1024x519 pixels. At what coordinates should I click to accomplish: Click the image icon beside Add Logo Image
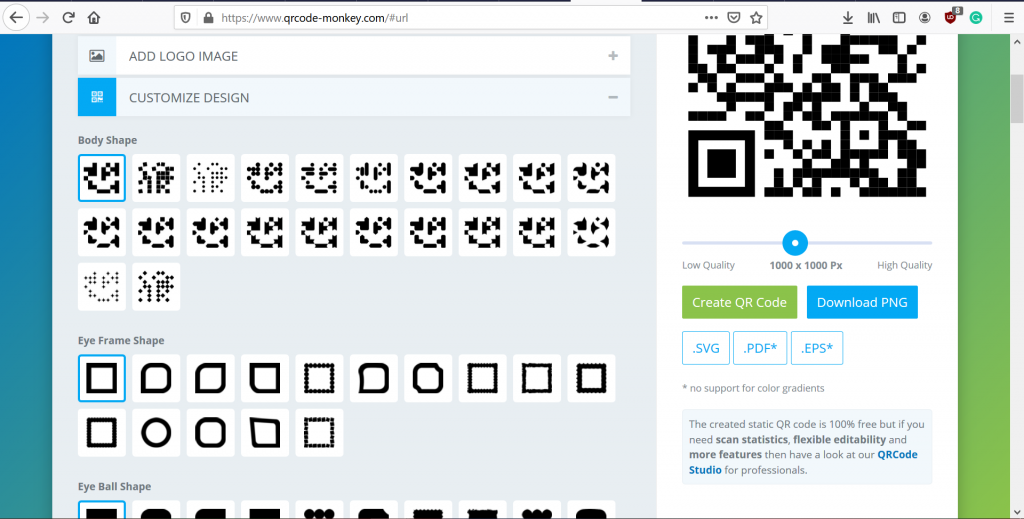click(97, 56)
